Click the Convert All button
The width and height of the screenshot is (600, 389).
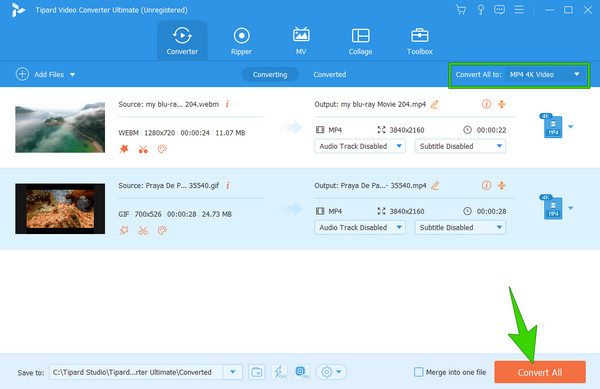(x=540, y=372)
